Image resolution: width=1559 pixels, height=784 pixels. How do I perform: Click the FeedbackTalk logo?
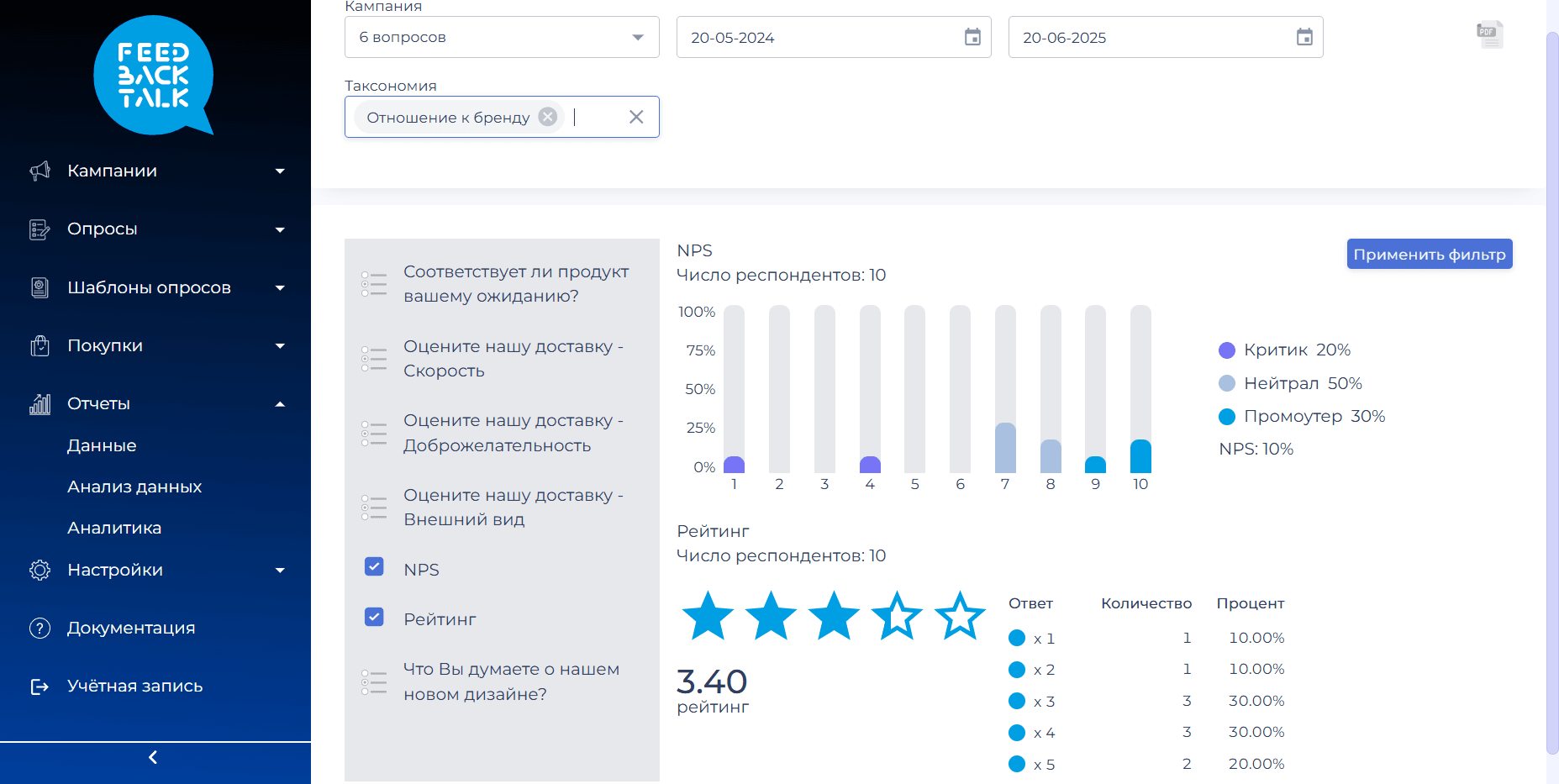(153, 76)
